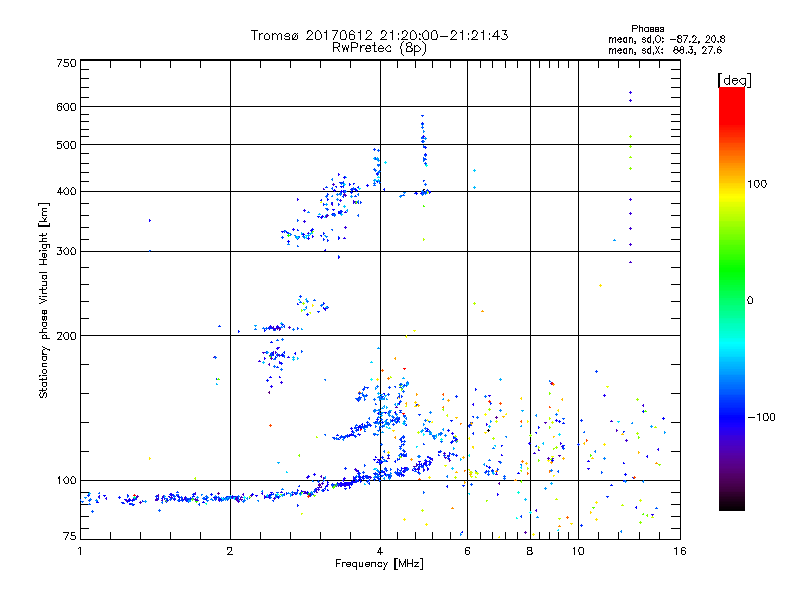Click the black bottom of the colorbar
Viewport: 800px width, 600px height.
(x=732, y=504)
